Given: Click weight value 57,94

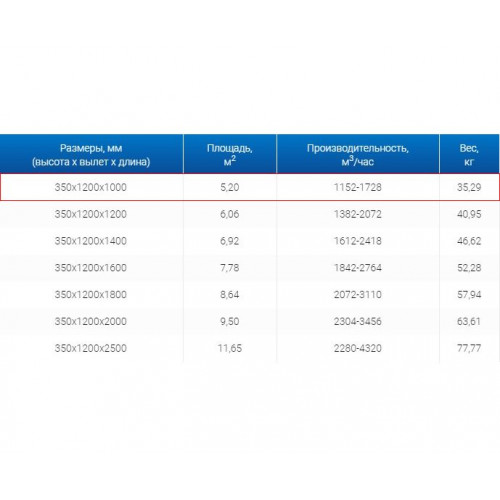Looking at the screenshot, I should point(469,295).
